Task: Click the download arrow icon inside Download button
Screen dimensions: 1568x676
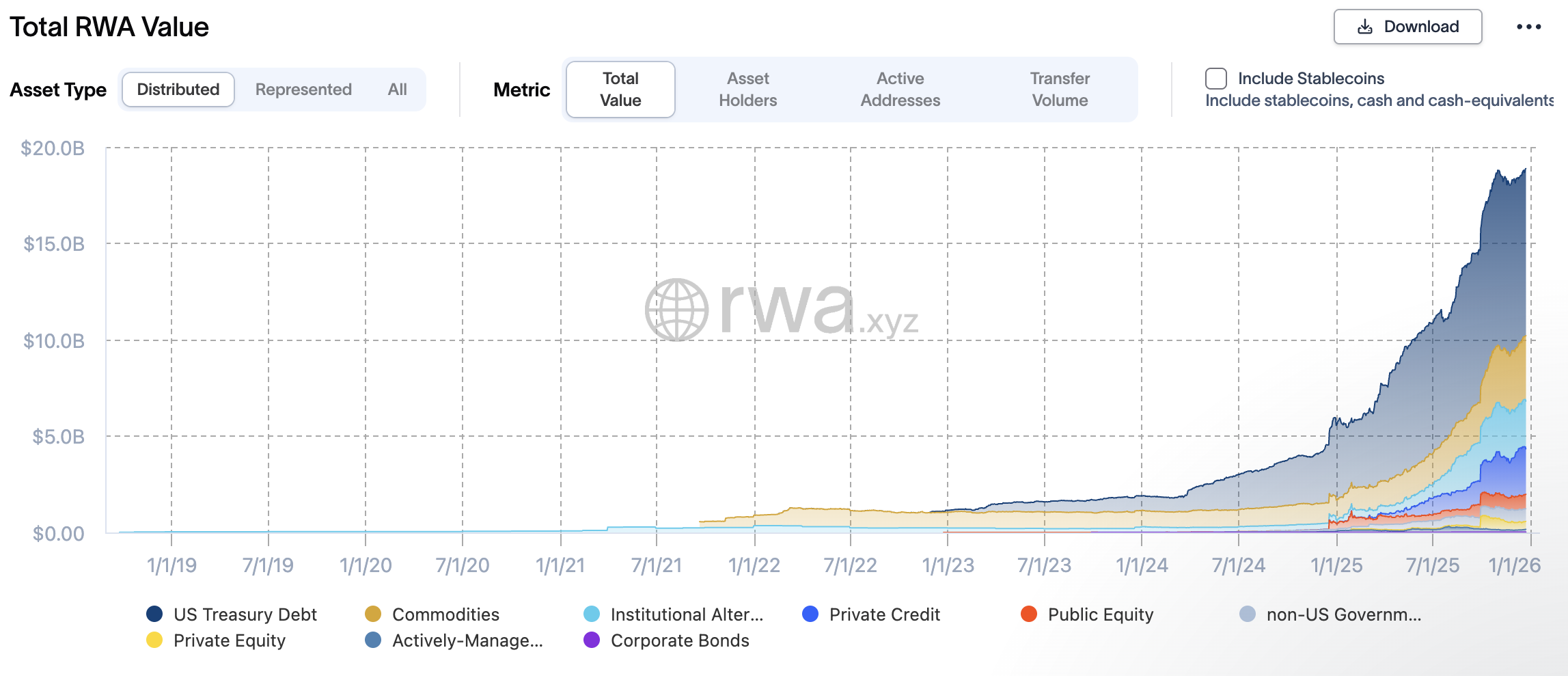Action: coord(1364,26)
